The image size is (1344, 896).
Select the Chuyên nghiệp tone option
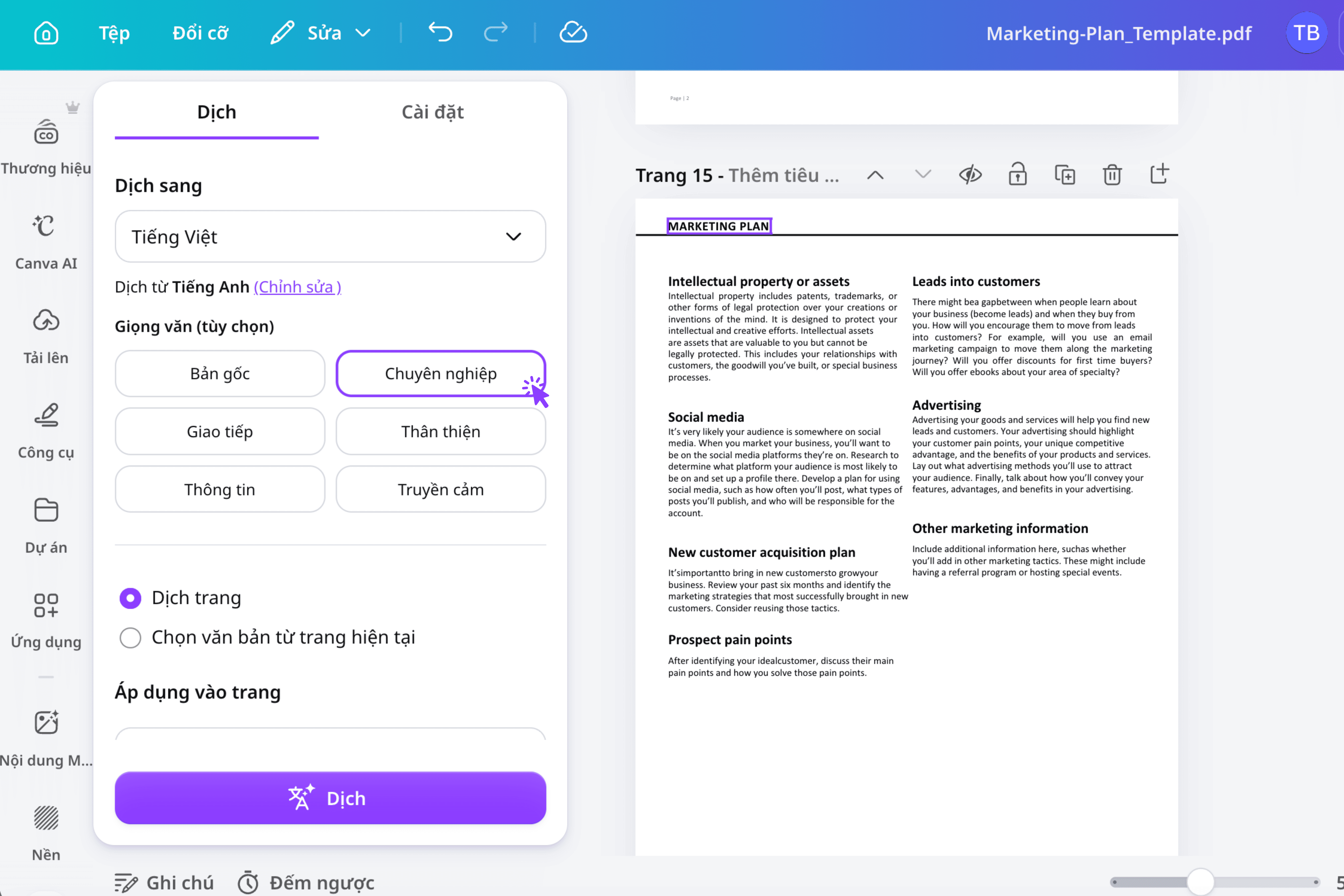coord(441,374)
